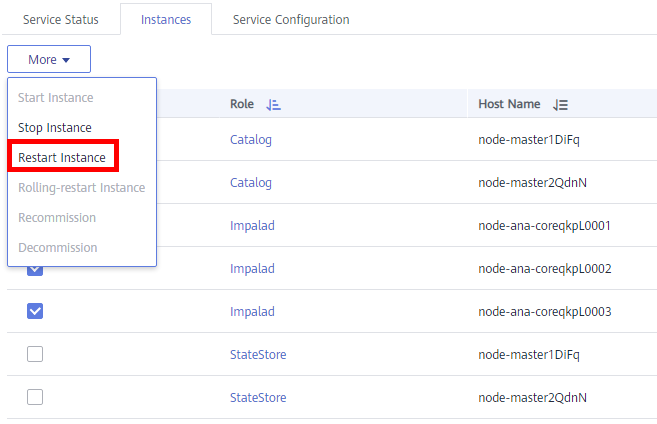Open the StateStore link for node-master2QdnN
The height and width of the screenshot is (424, 657).
[x=258, y=397]
